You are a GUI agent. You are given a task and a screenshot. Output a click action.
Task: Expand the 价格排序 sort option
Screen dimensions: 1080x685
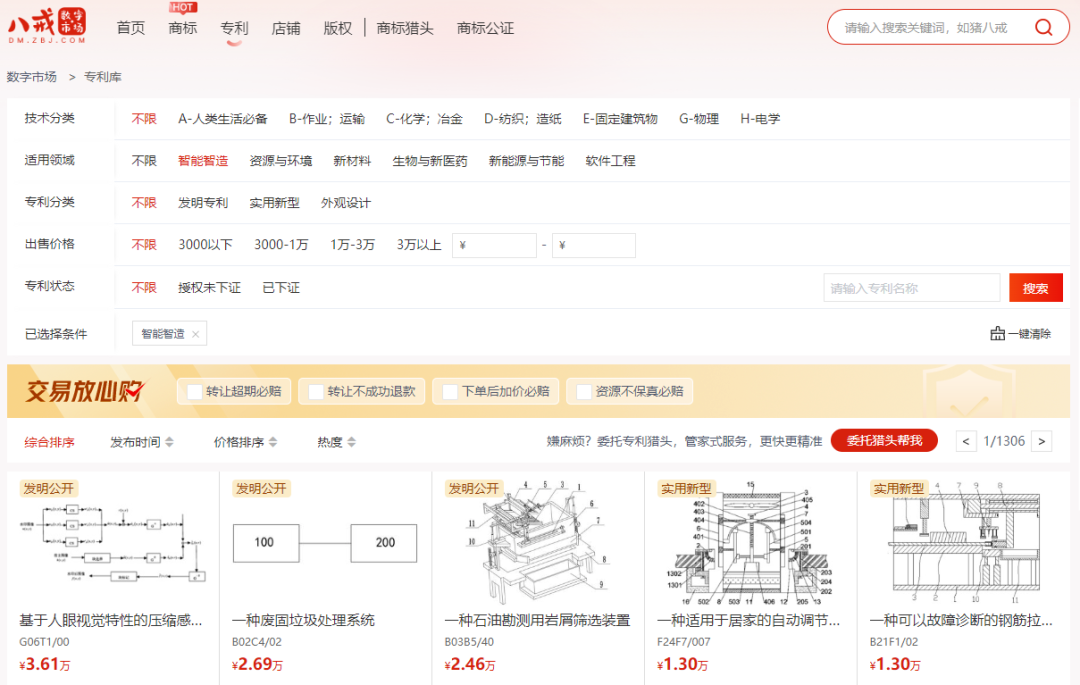pyautogui.click(x=245, y=442)
